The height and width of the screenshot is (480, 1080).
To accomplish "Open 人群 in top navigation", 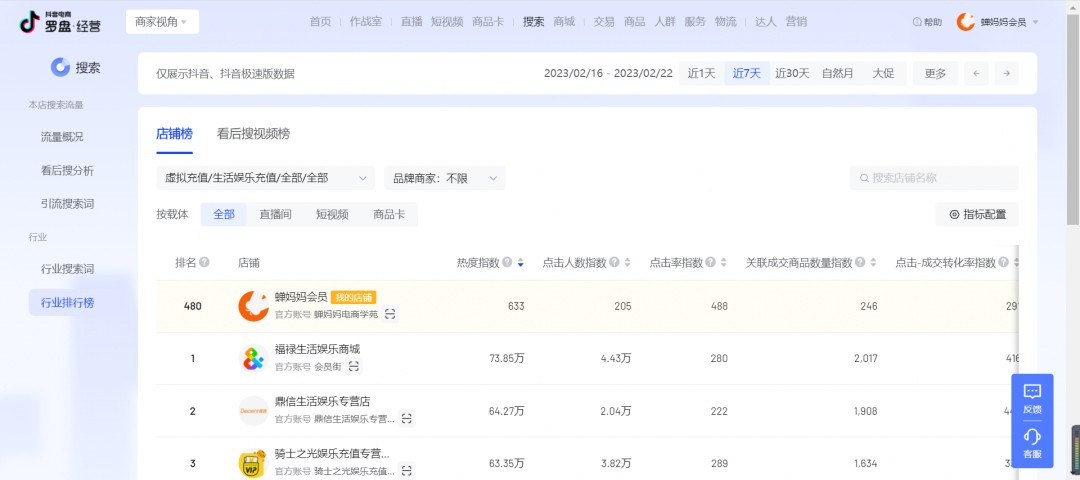I will click(665, 22).
